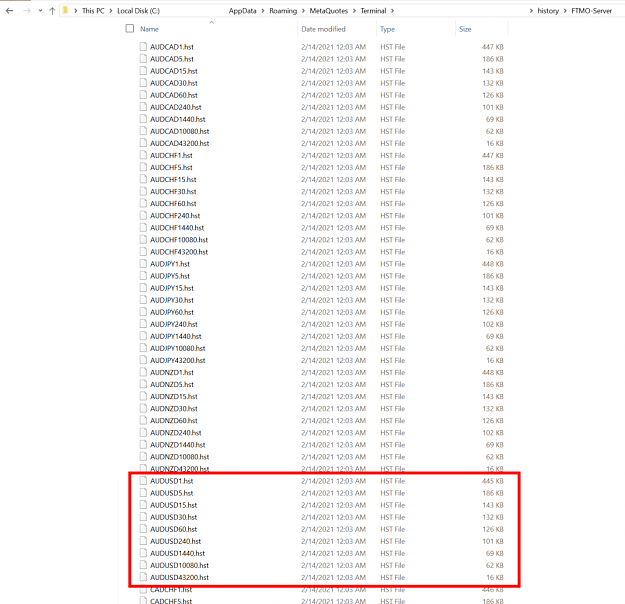Select file icon of AUDCAD240.hst
Screen dimensions: 625x604
point(143,107)
